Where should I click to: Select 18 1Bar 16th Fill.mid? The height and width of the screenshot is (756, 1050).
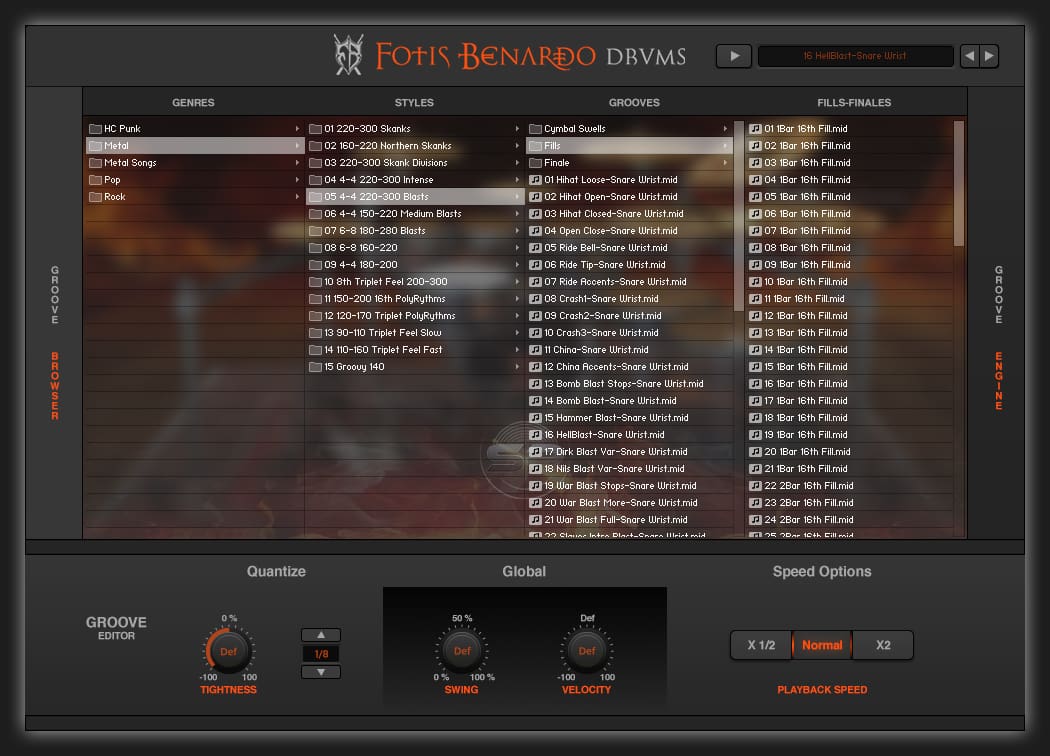click(850, 418)
